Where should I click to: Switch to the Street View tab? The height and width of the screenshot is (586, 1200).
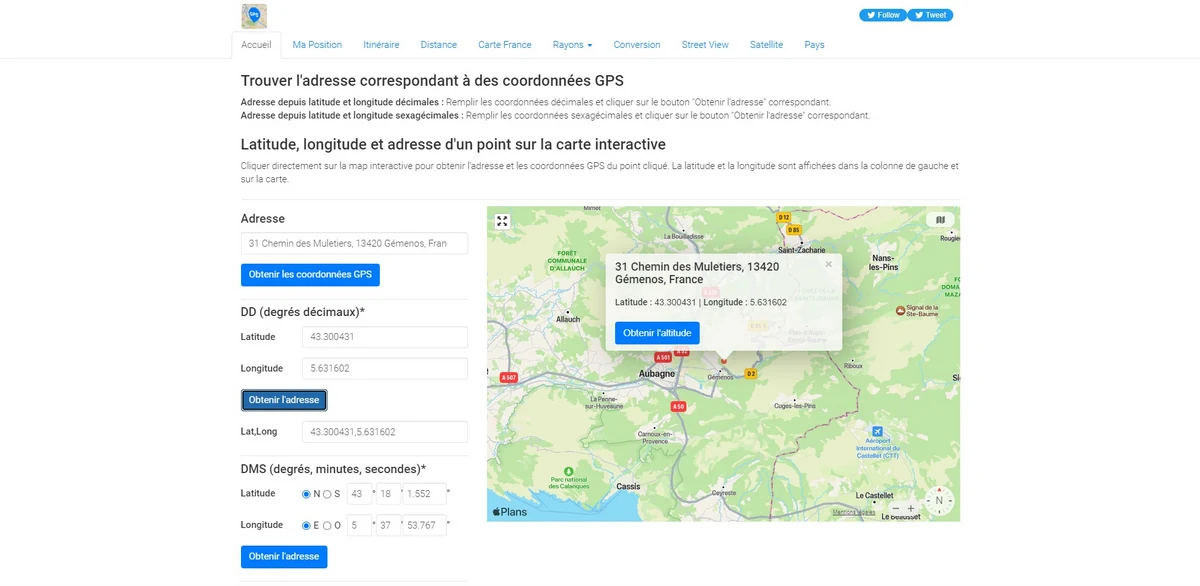coord(705,45)
